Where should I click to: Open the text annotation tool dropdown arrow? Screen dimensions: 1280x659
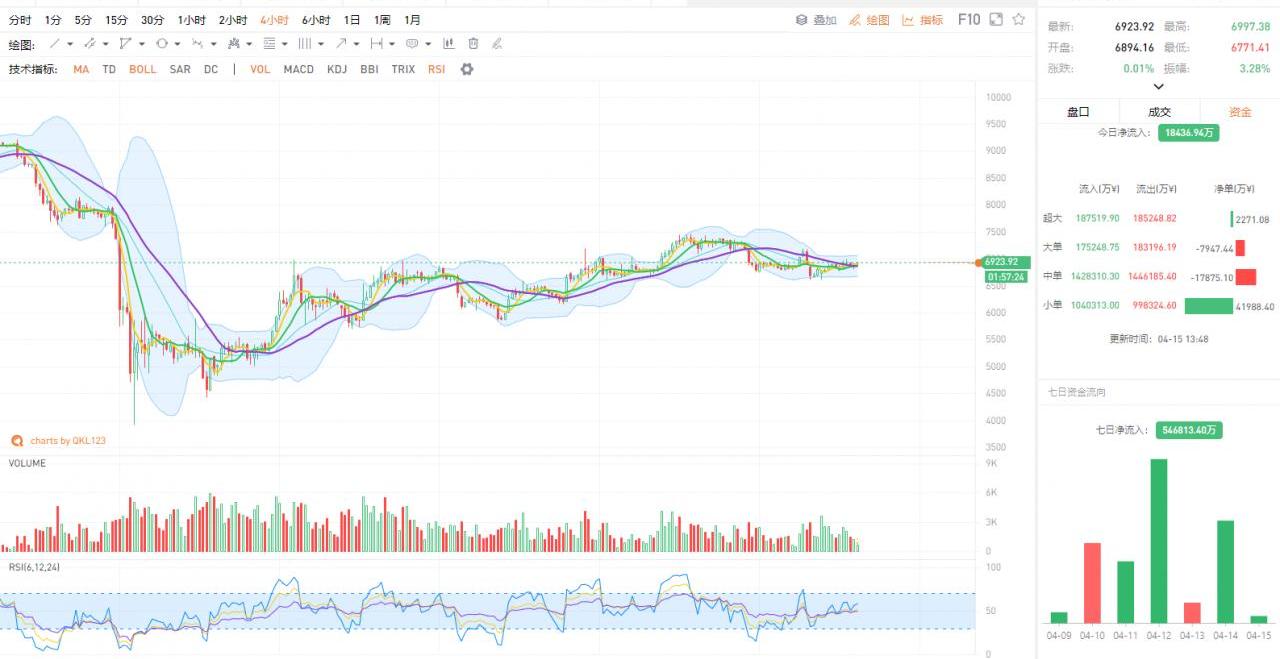pyautogui.click(x=428, y=44)
